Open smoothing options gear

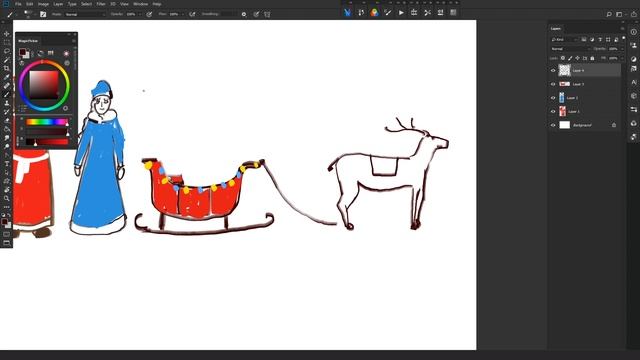[244, 14]
